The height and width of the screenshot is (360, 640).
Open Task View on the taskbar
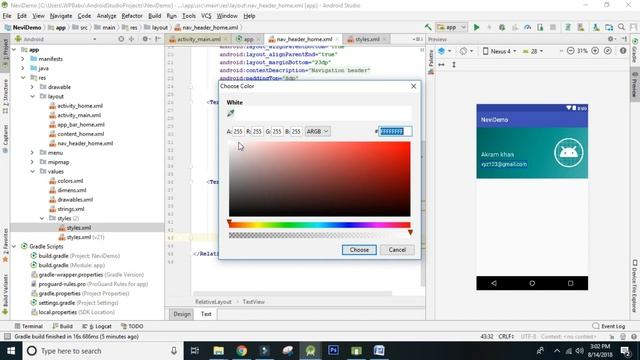195,351
